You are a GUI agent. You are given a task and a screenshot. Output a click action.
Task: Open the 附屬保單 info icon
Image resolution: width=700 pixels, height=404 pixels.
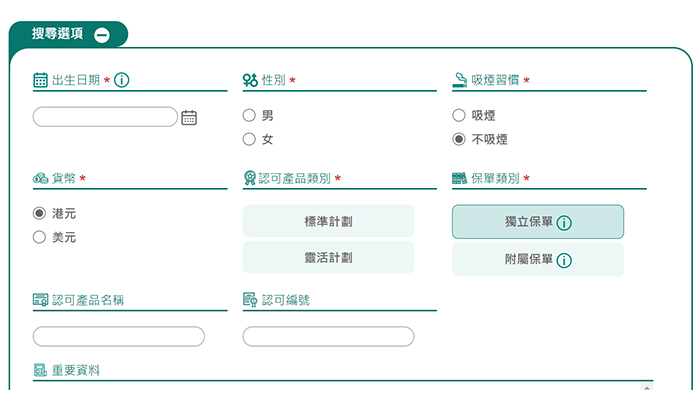coord(564,260)
